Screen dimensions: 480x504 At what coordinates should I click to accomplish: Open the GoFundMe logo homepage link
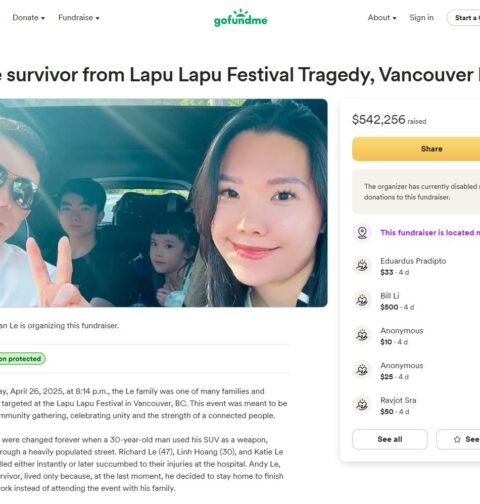point(240,18)
